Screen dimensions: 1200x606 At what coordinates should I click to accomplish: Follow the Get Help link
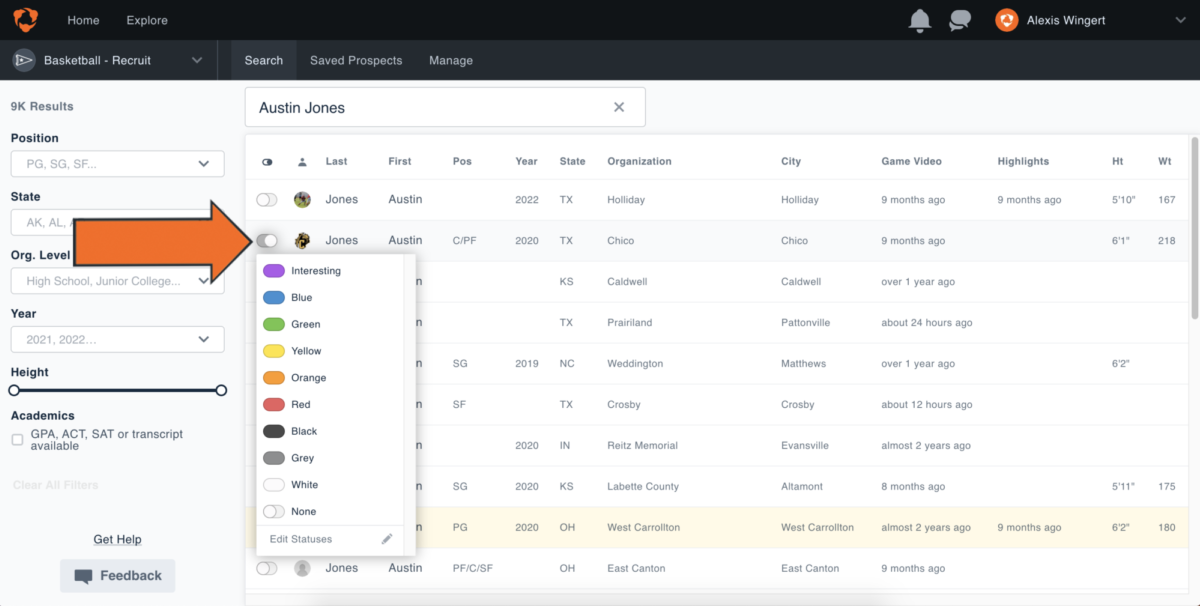click(x=117, y=539)
